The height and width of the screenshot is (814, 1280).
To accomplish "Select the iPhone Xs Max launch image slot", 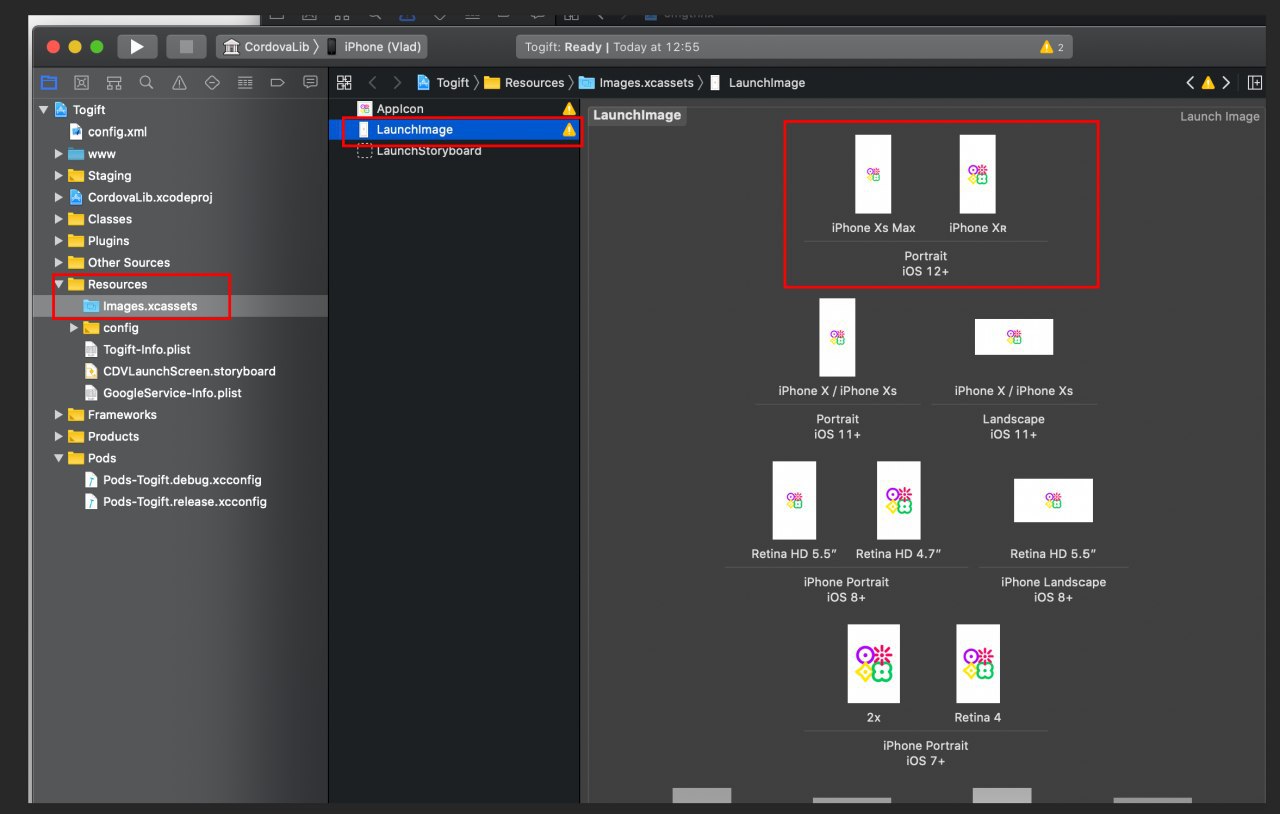I will point(873,174).
